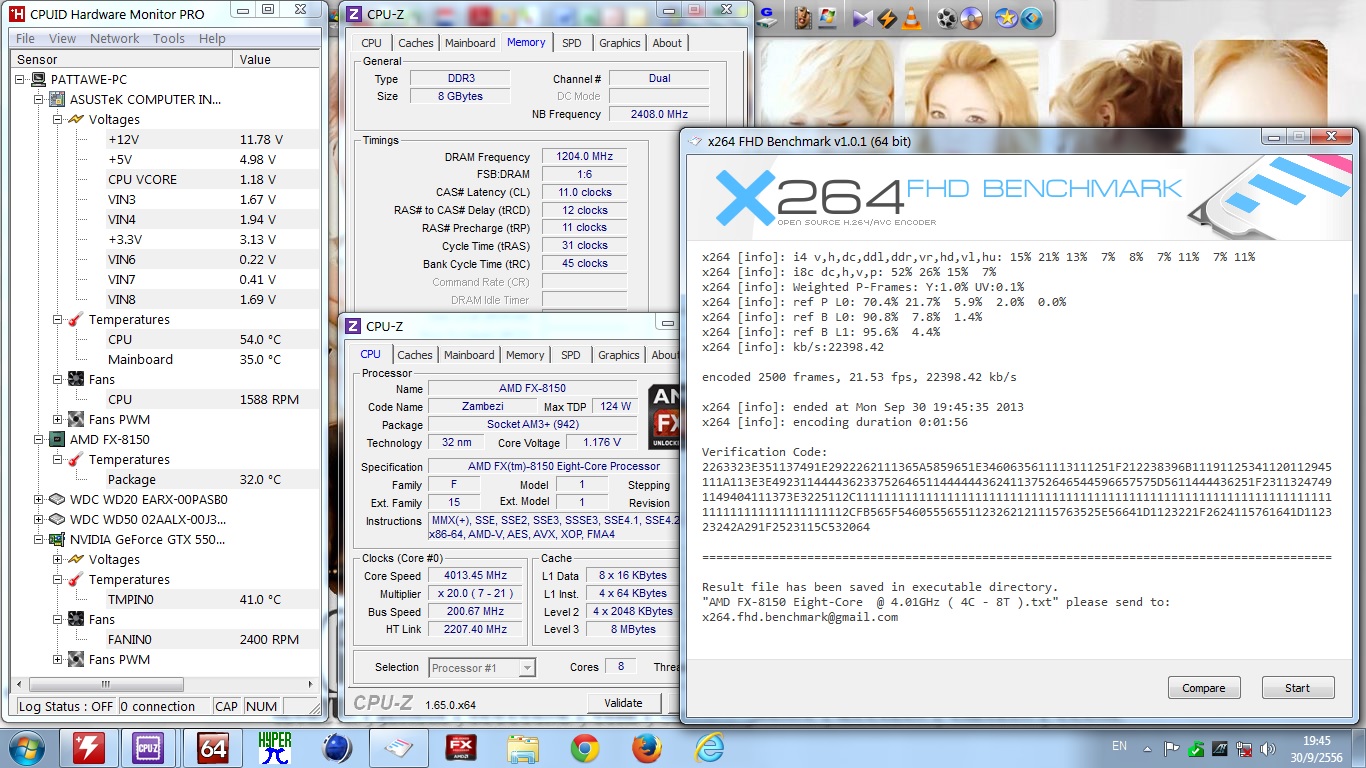Expand the WDC WD50 02AALX drive node
1366x768 pixels.
[40, 519]
